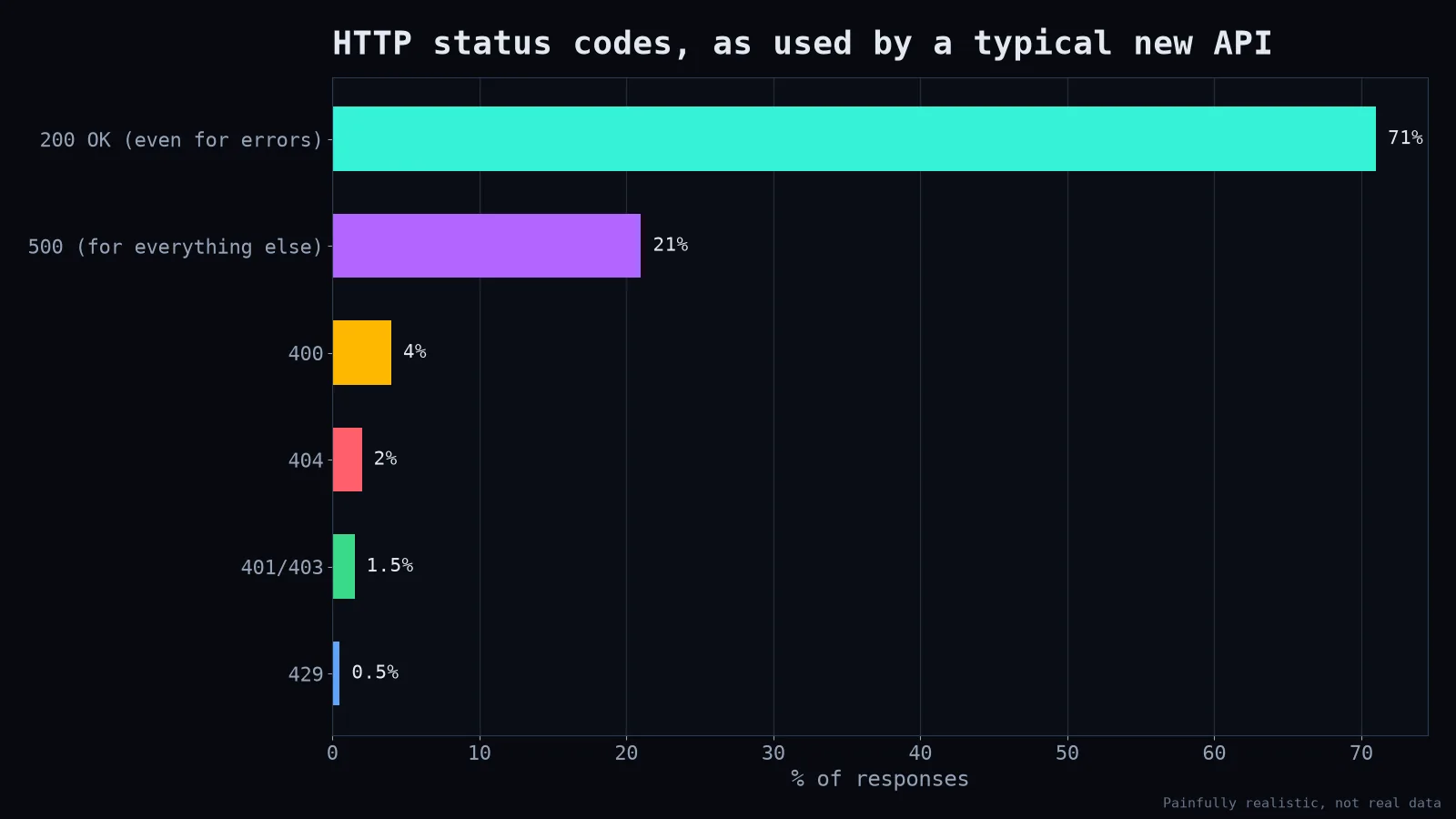Click the purple 500 bar

pos(487,246)
